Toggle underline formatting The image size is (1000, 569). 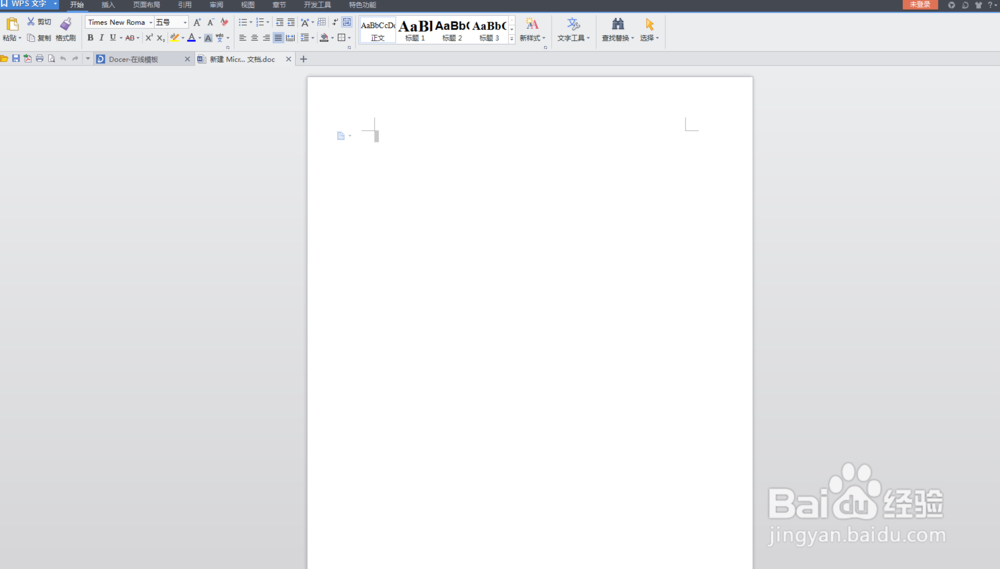[113, 38]
